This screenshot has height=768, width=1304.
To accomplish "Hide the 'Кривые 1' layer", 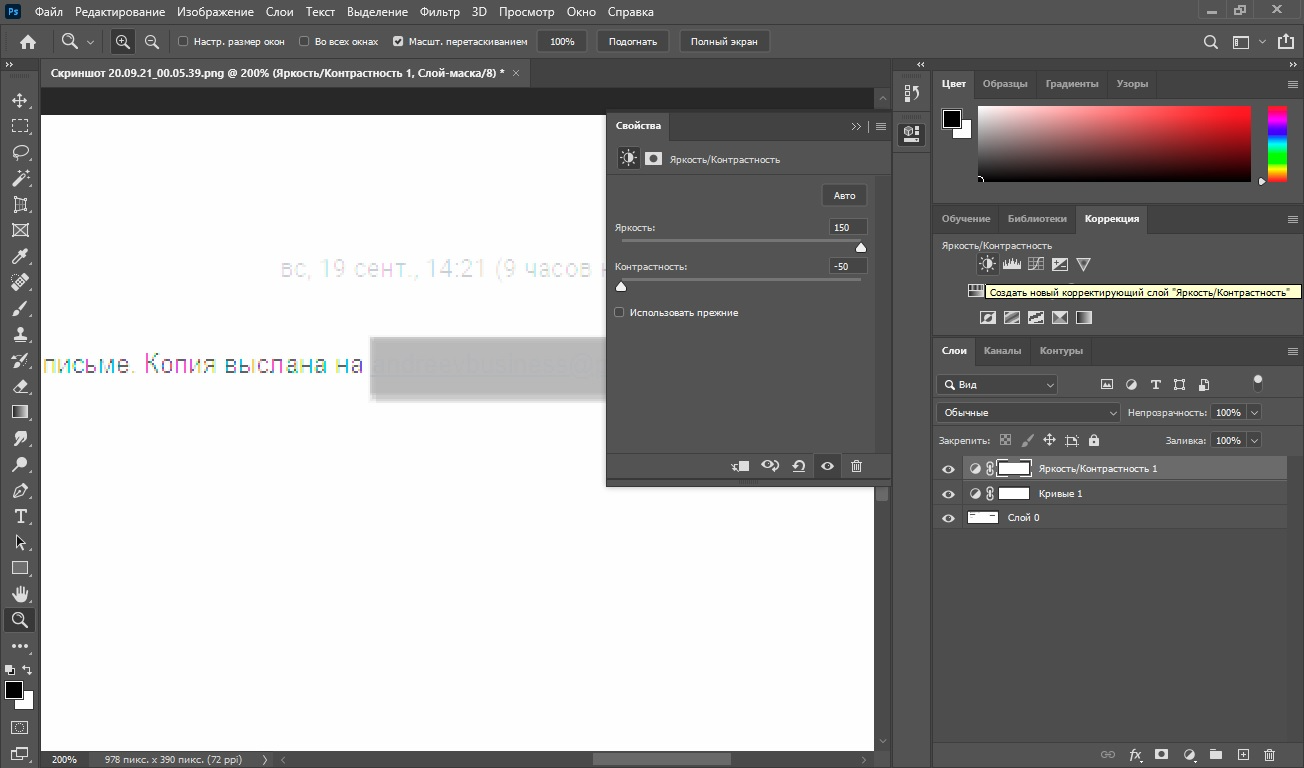I will click(x=948, y=494).
